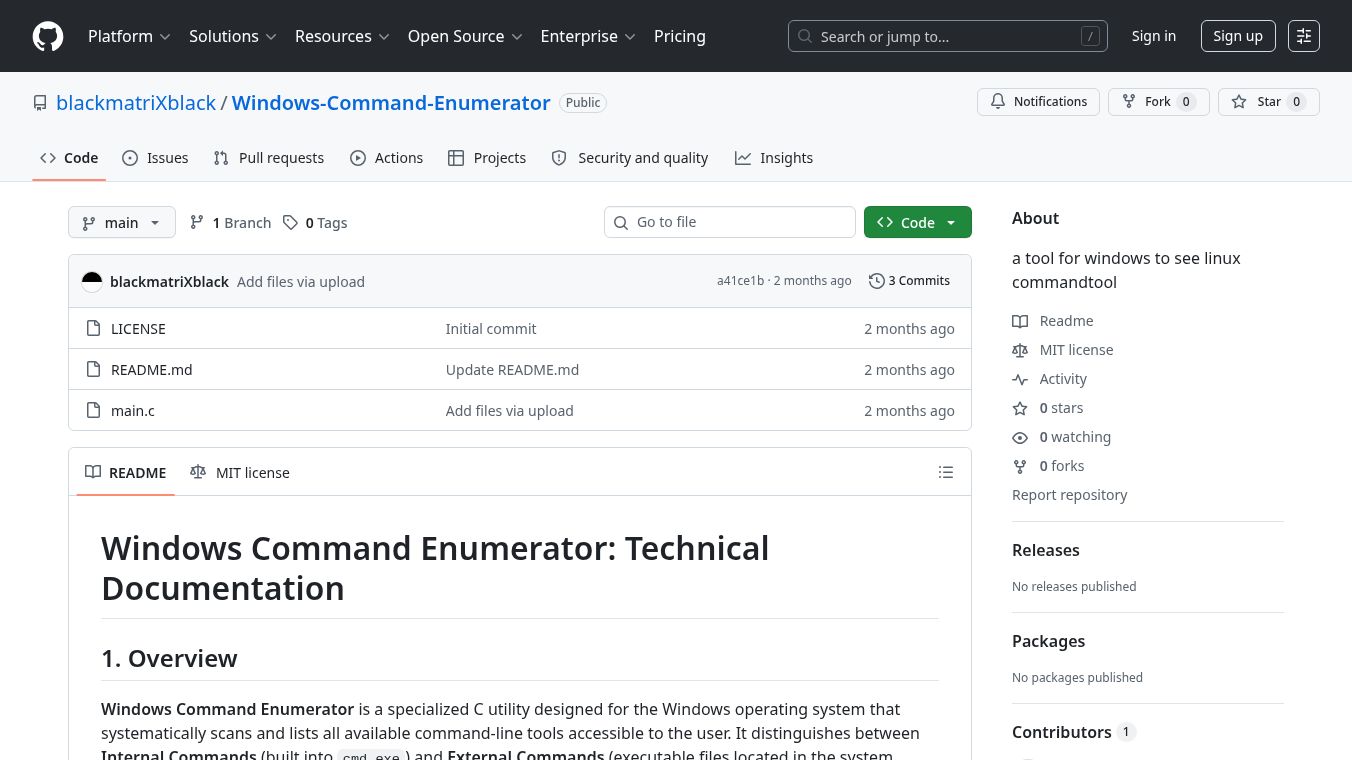Click the Sign up button
This screenshot has width=1352, height=760.
tap(1238, 36)
